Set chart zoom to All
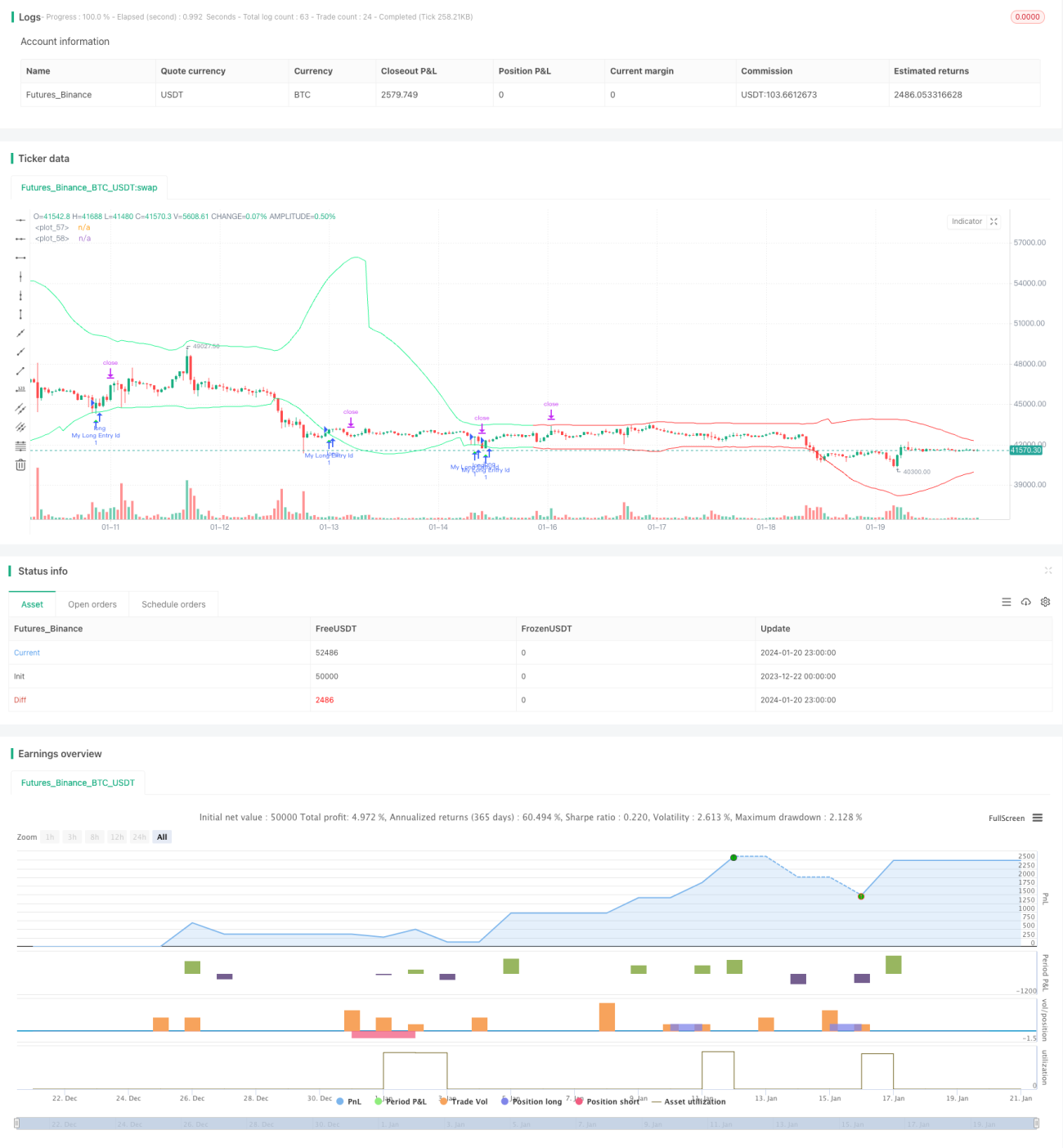This screenshot has width=1063, height=1148. [162, 837]
